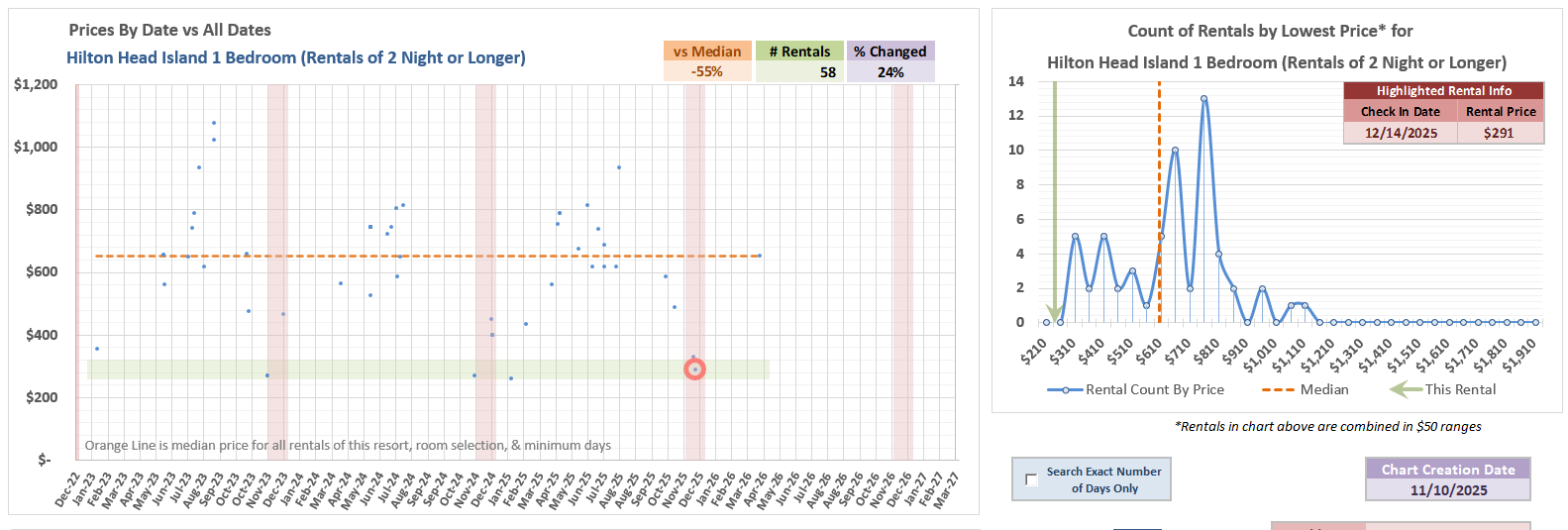Select the $291 Rental Price cell
Image resolution: width=1568 pixels, height=530 pixels.
pyautogui.click(x=1500, y=133)
